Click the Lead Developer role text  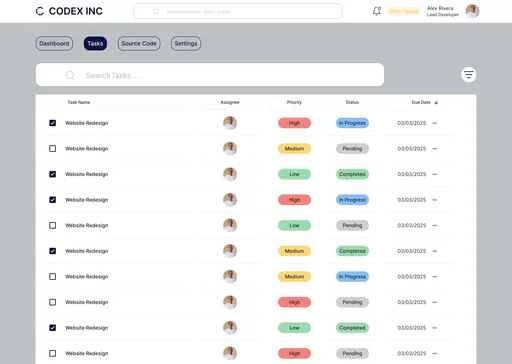tap(443, 15)
